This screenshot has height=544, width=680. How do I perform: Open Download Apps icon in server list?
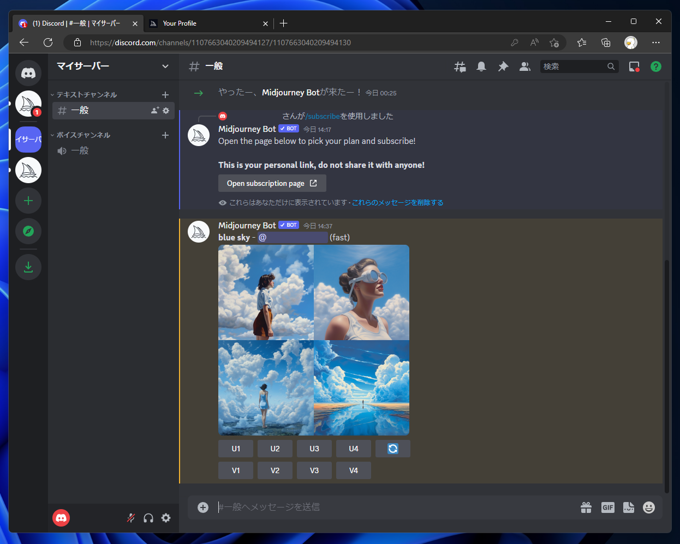tap(28, 267)
